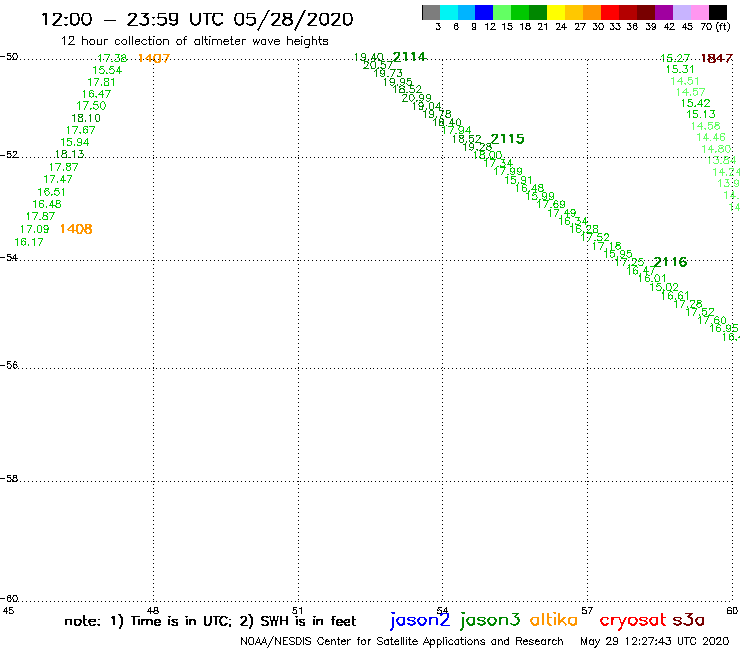This screenshot has height=650, width=740.
Task: Click the pink 70 ft legend swatch
Action: coord(699,12)
